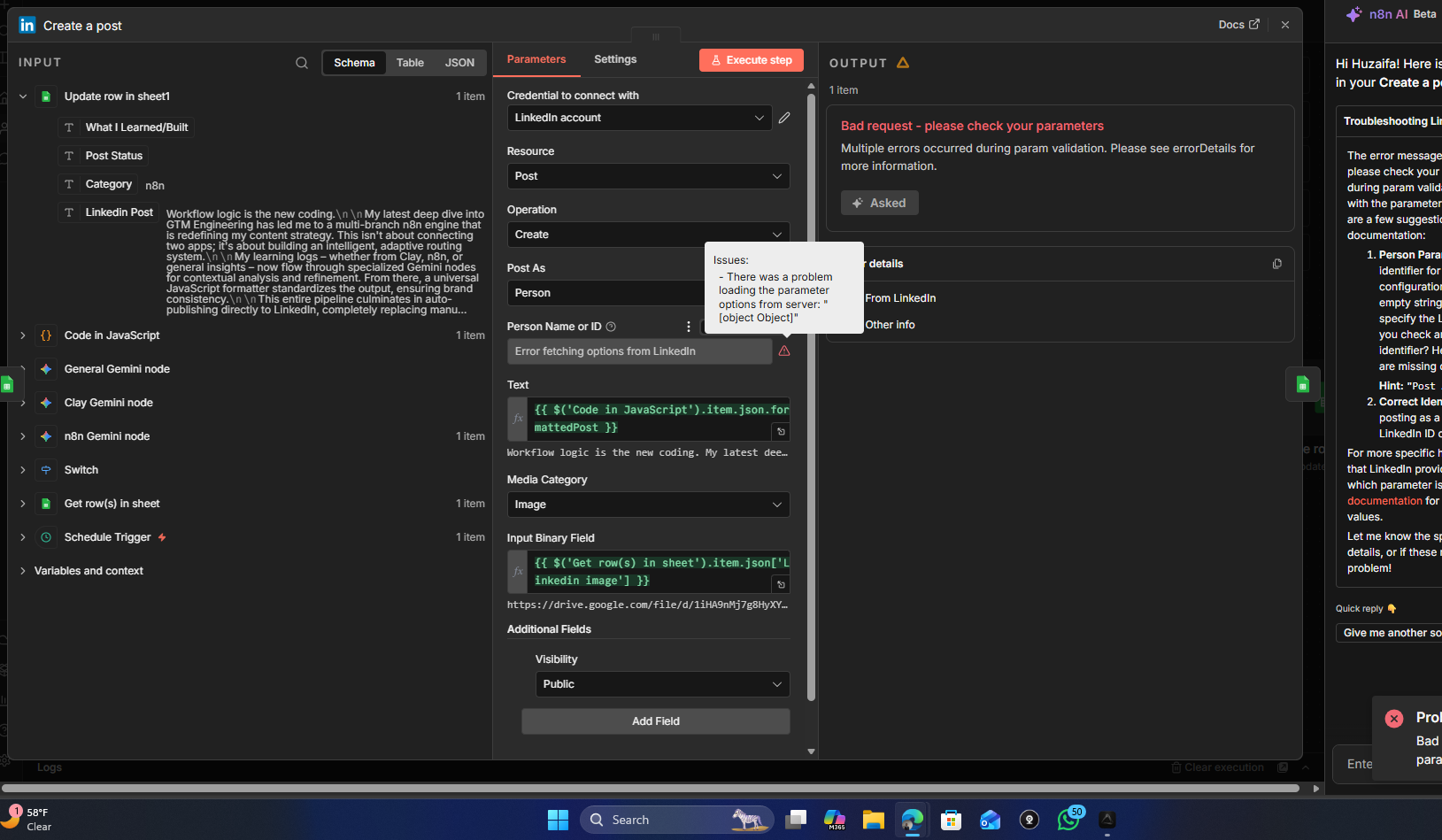Screen dimensions: 1442x840
Task: Open the Parameters tab
Action: point(536,59)
